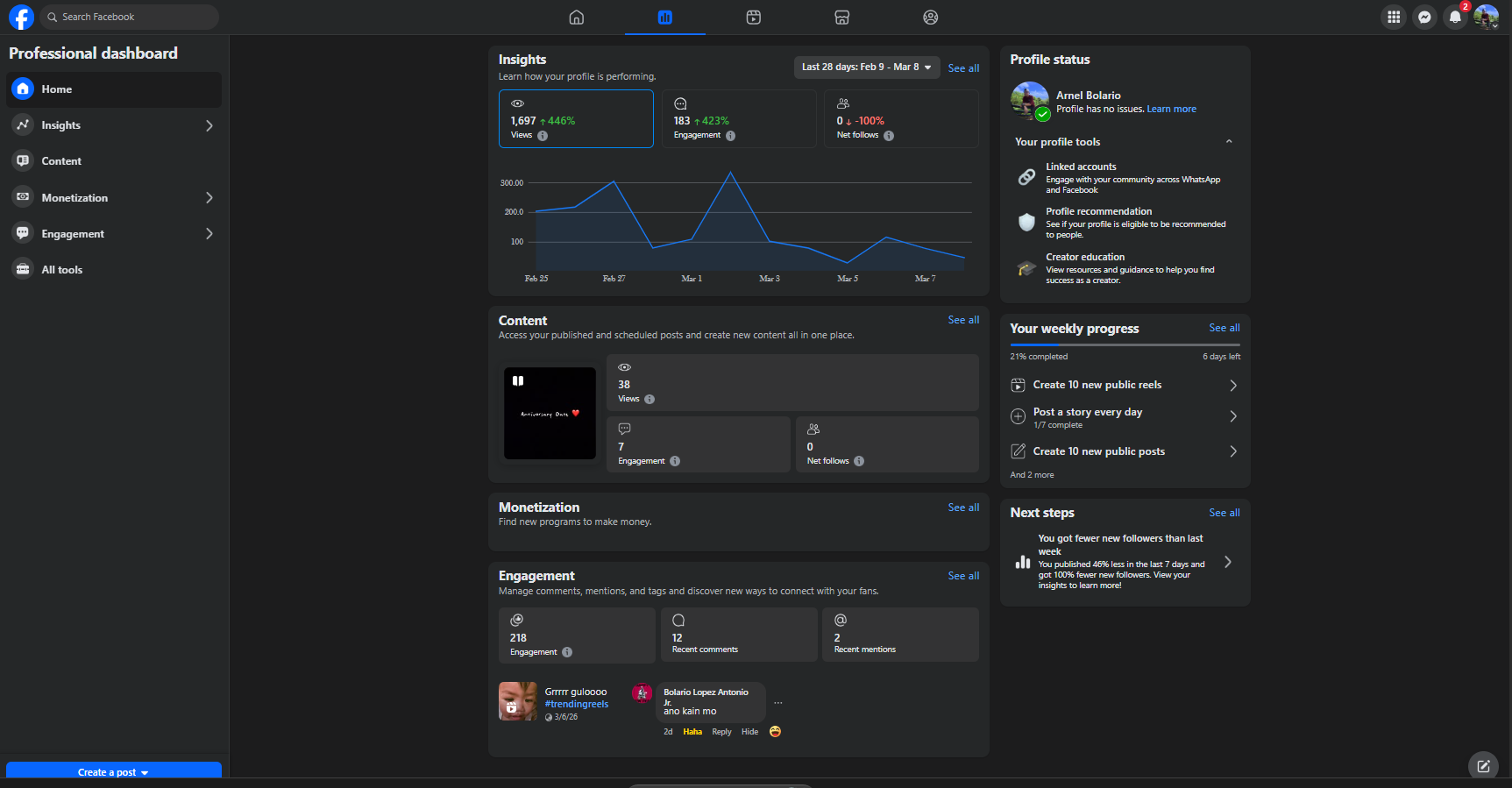Viewport: 1512px width, 788px height.
Task: Click See all in Your weekly progress
Action: [1225, 328]
